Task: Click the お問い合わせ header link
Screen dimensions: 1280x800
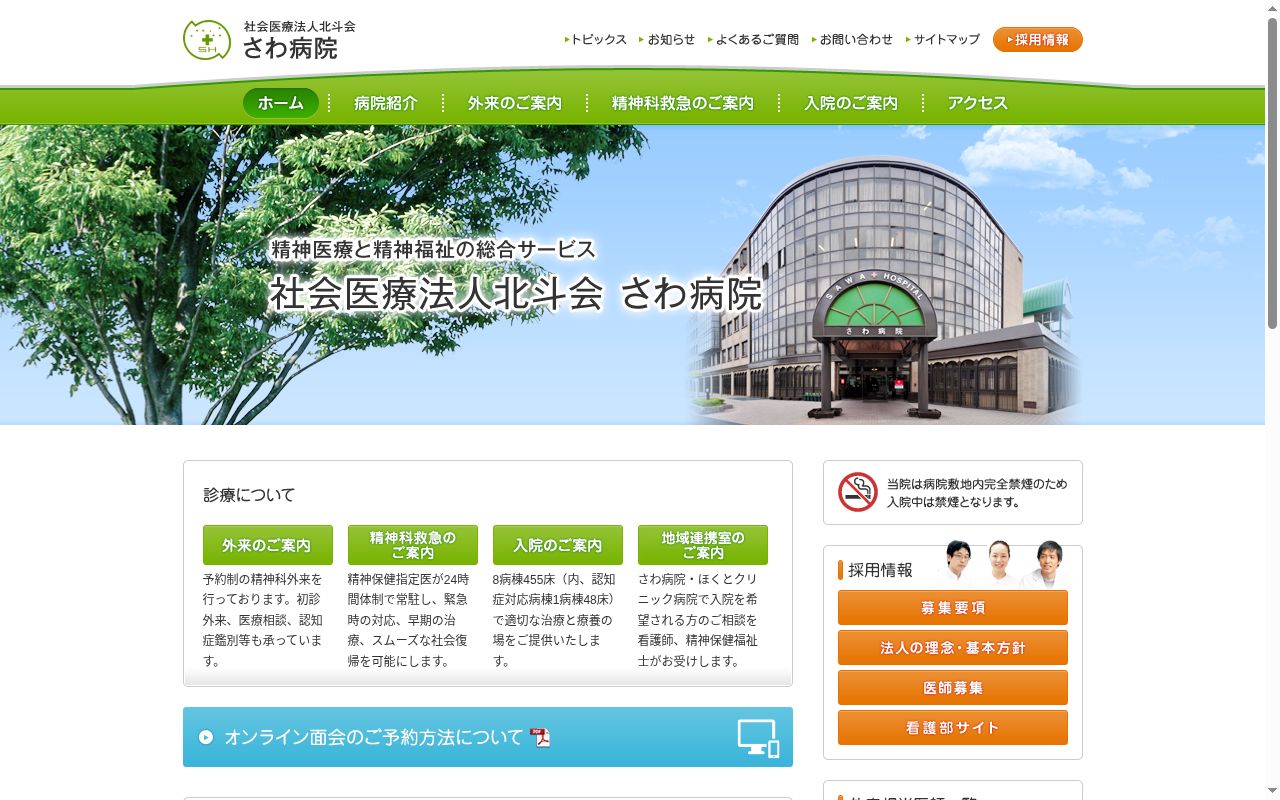Action: click(852, 40)
